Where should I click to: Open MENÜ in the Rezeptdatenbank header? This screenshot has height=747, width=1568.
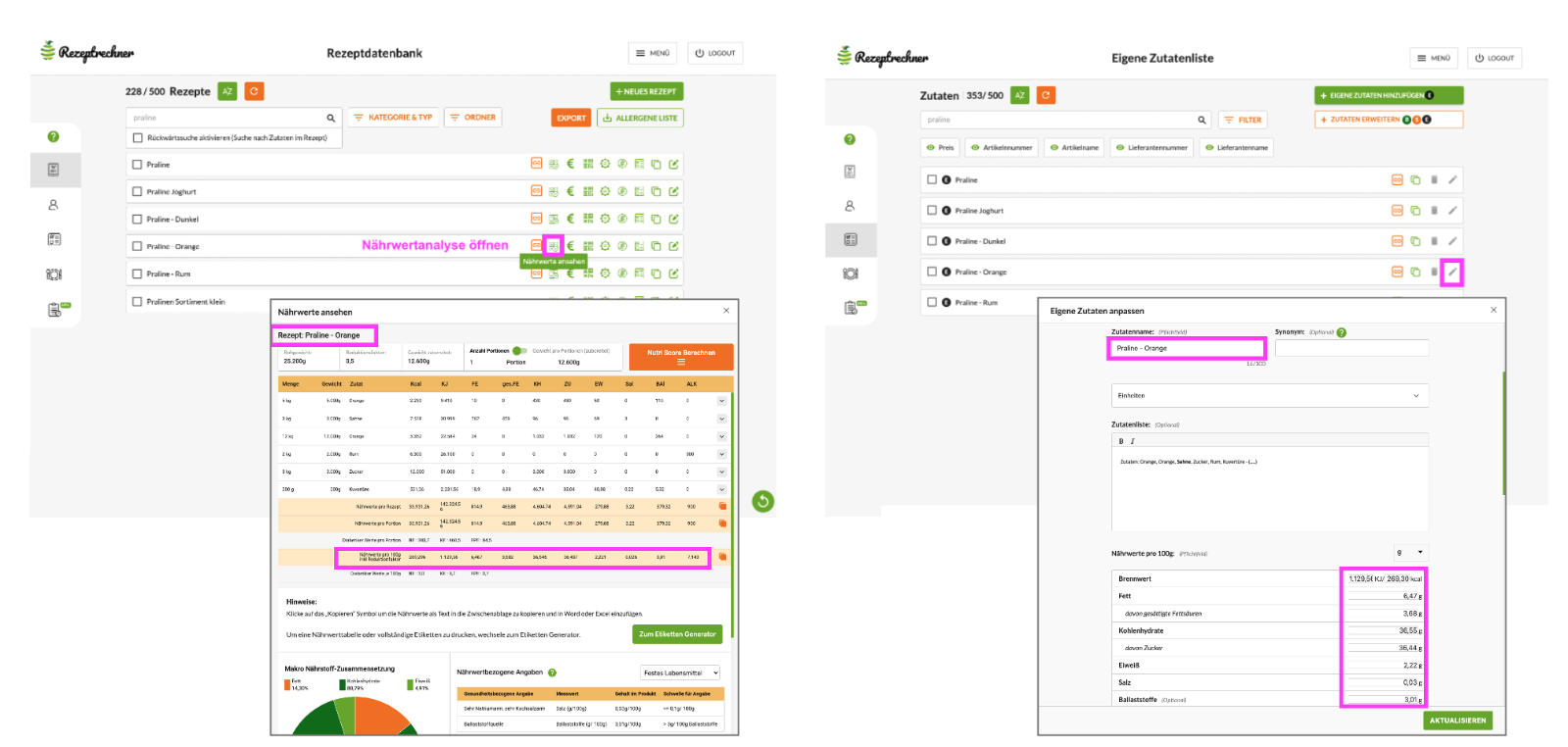(x=653, y=54)
